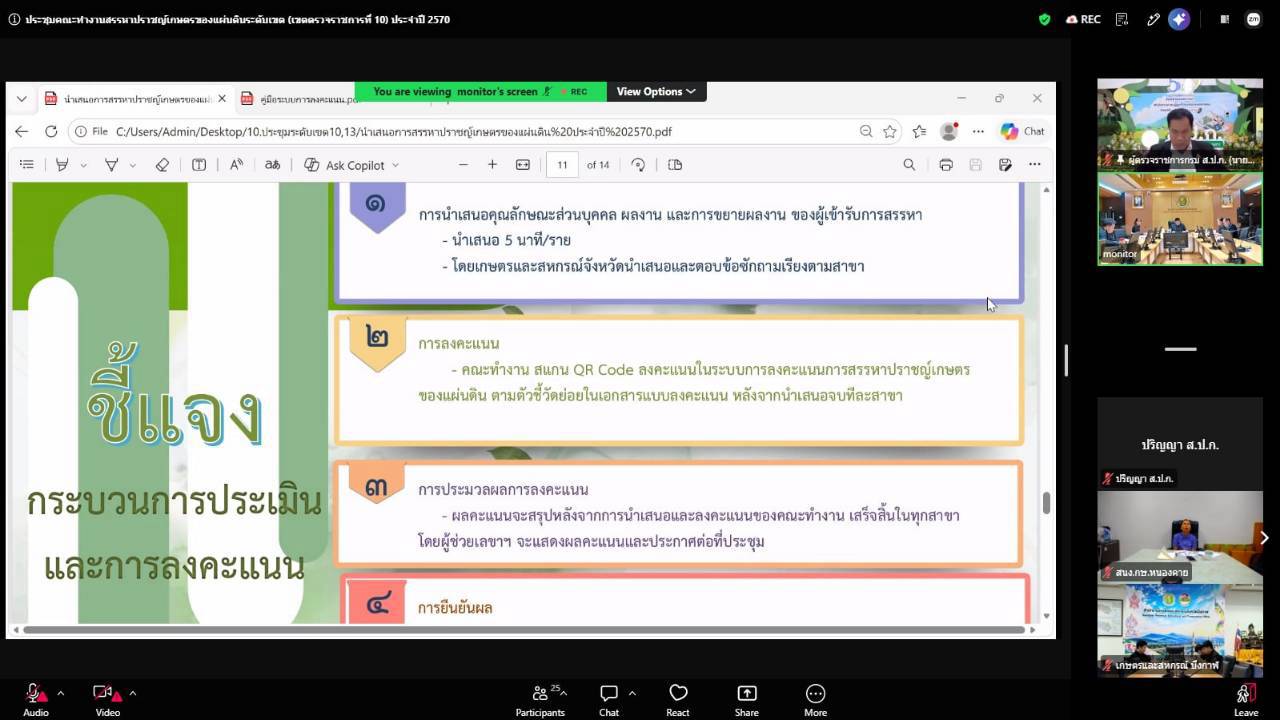Open Copilot Chat in browser
The height and width of the screenshot is (720, 1280).
tap(1023, 131)
